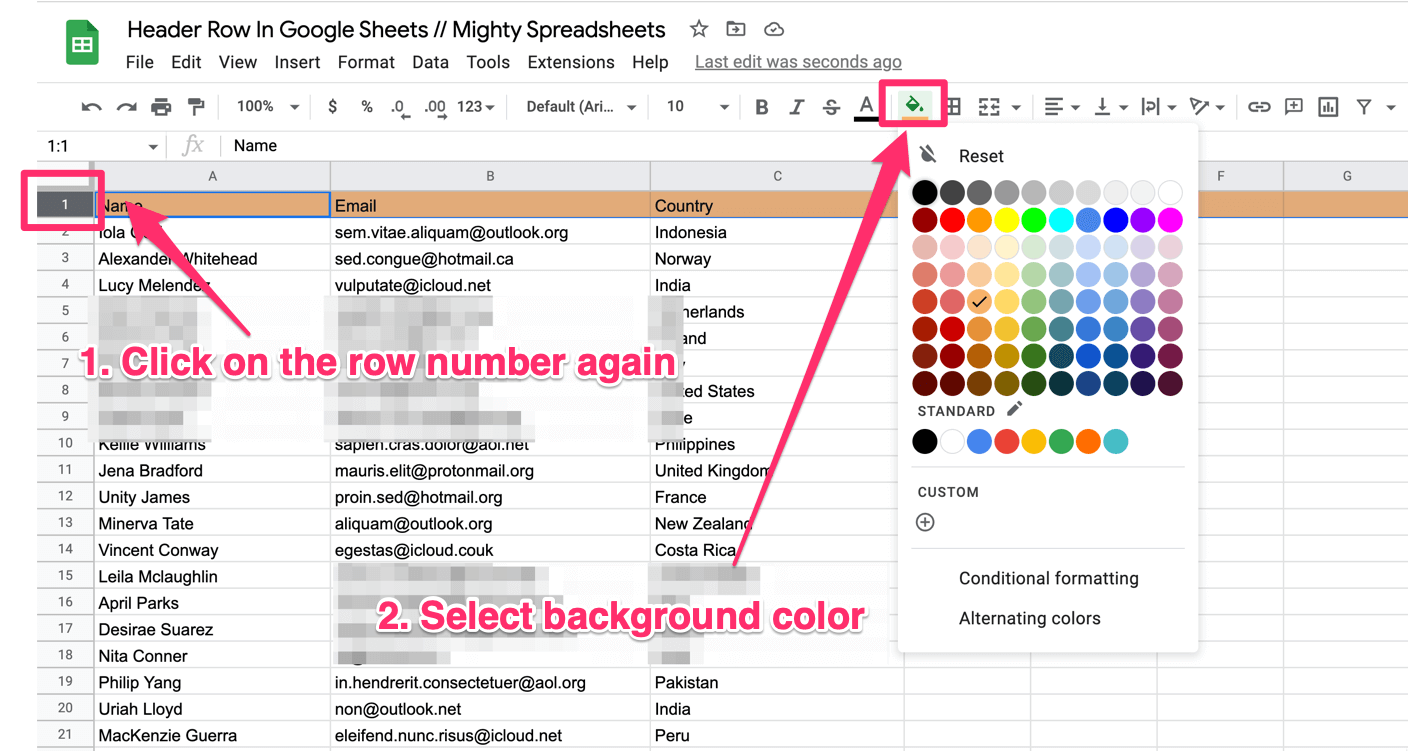Add a custom color with plus icon
The width and height of the screenshot is (1408, 751).
point(925,522)
